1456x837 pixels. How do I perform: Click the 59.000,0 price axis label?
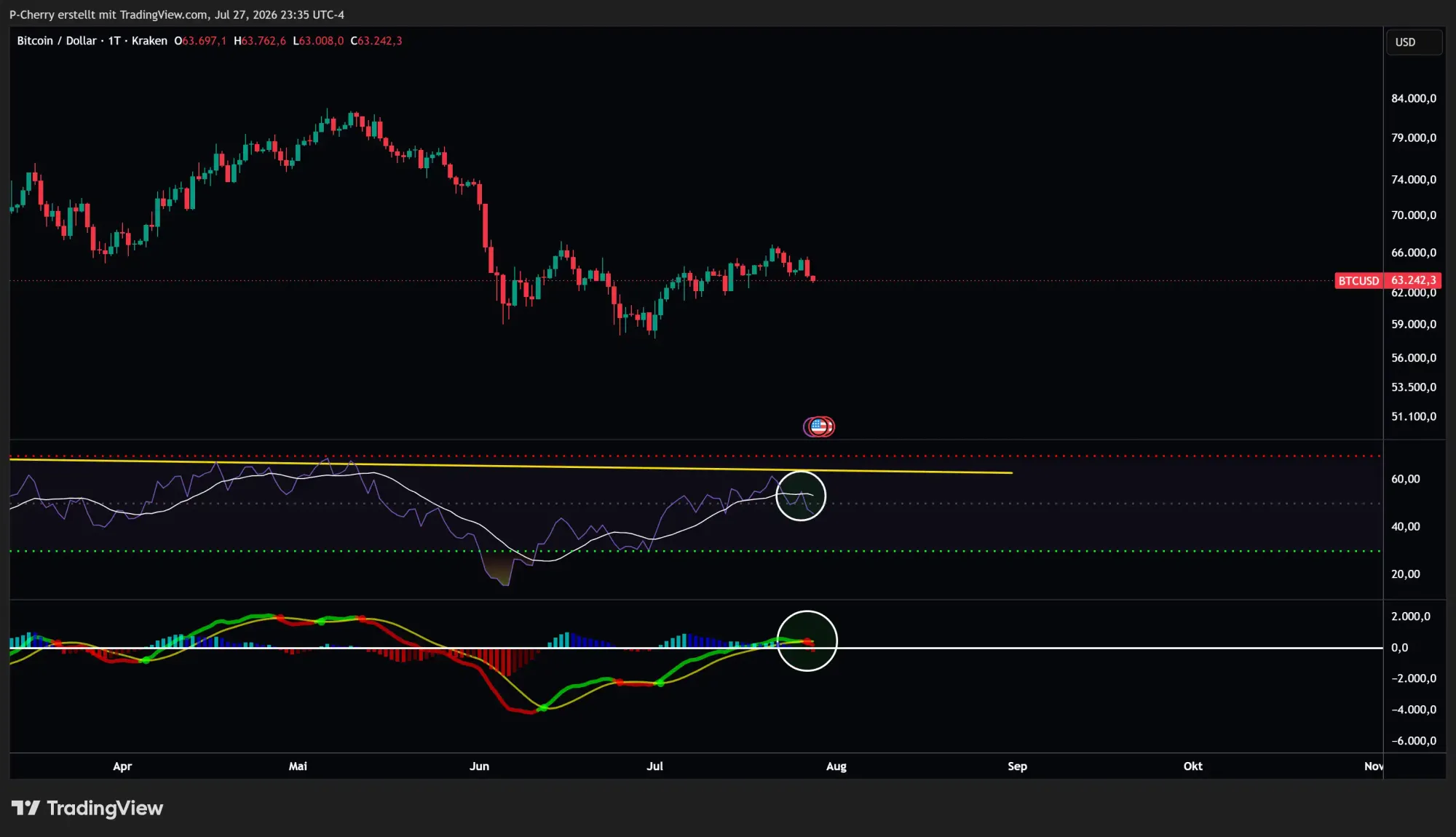[x=1414, y=324]
